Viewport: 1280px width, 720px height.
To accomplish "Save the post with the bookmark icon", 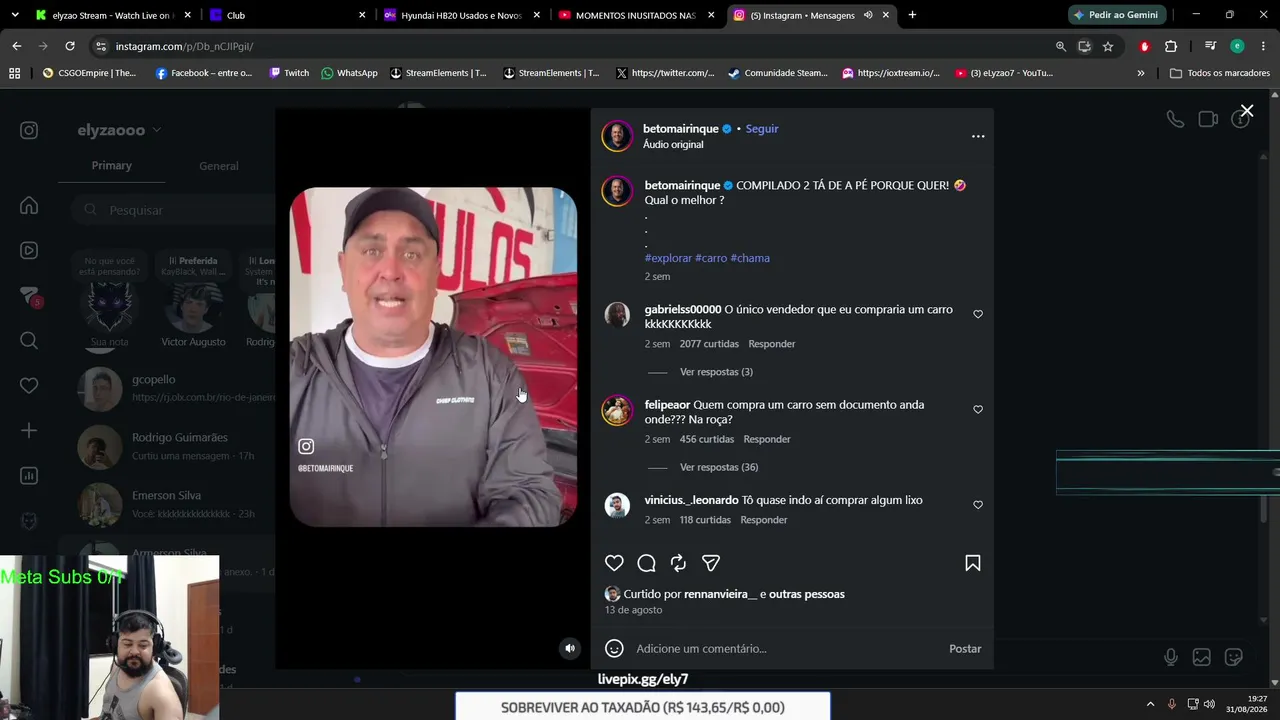I will coord(972,563).
